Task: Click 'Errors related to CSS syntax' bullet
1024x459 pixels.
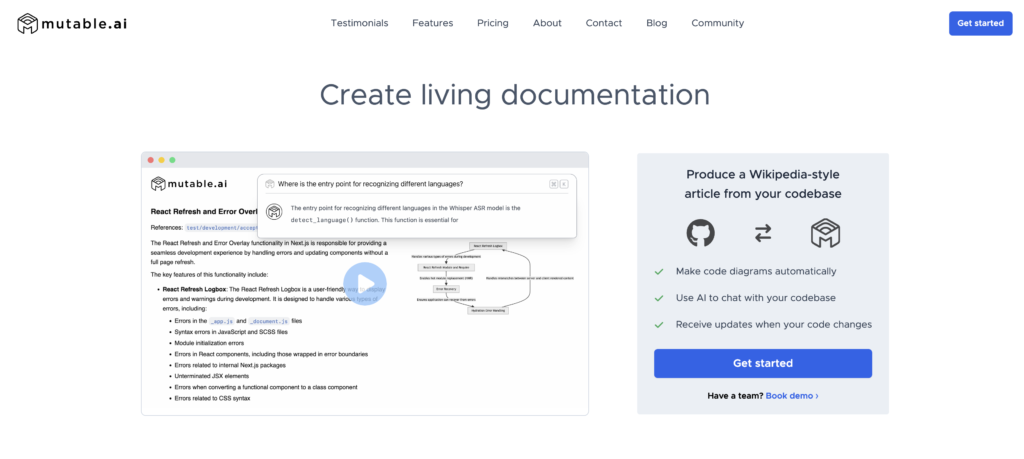Action: (212, 398)
